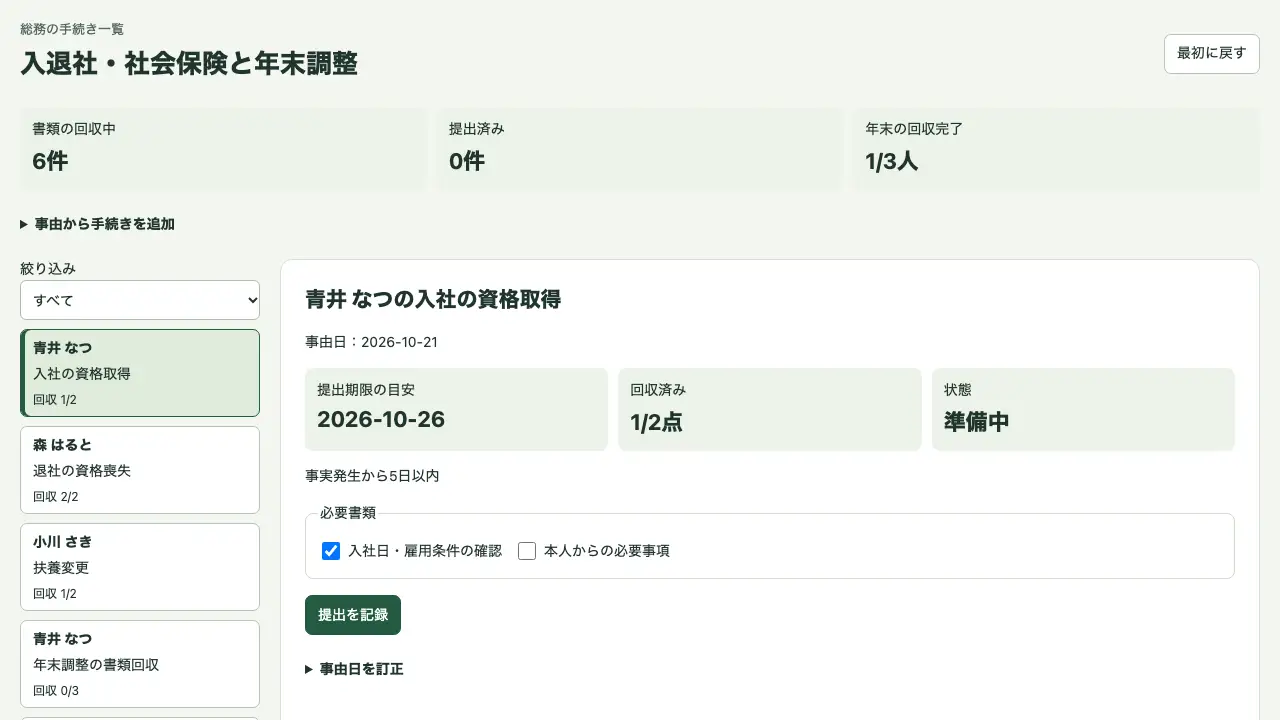
Task: Select 森 はると 退社の資格喪失 item
Action: tap(140, 470)
